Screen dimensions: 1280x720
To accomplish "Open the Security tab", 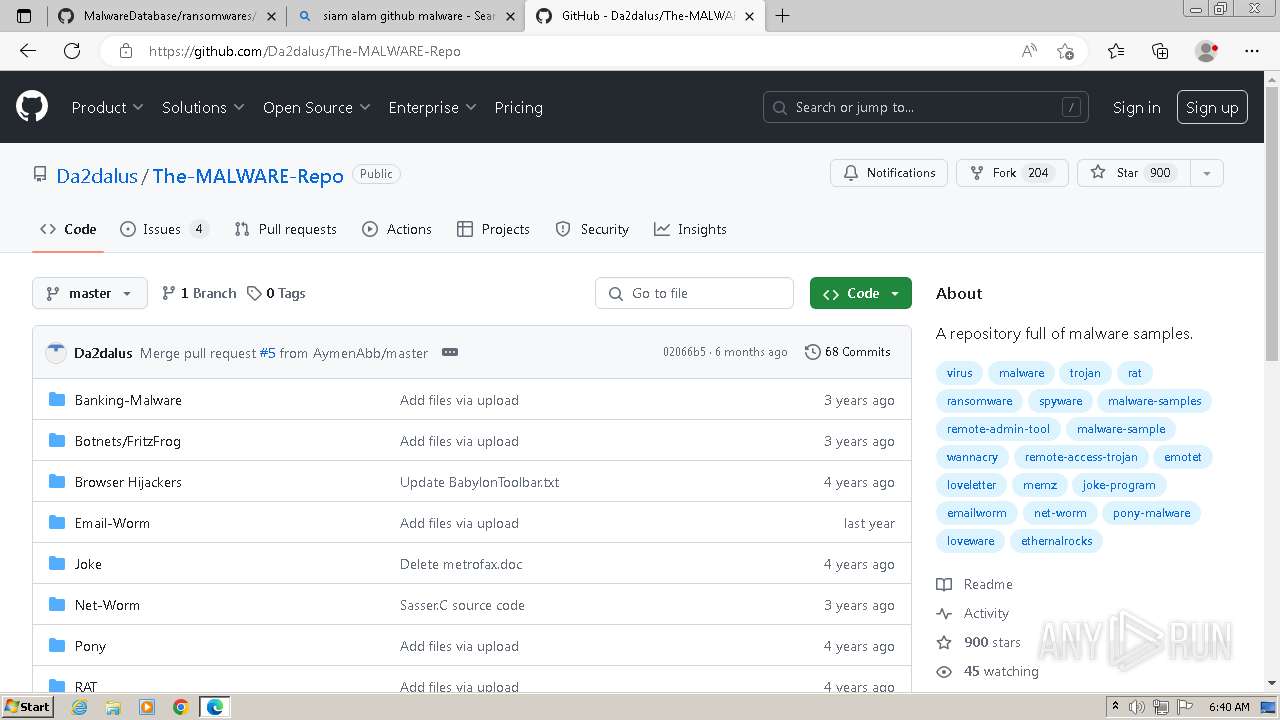I will point(592,229).
